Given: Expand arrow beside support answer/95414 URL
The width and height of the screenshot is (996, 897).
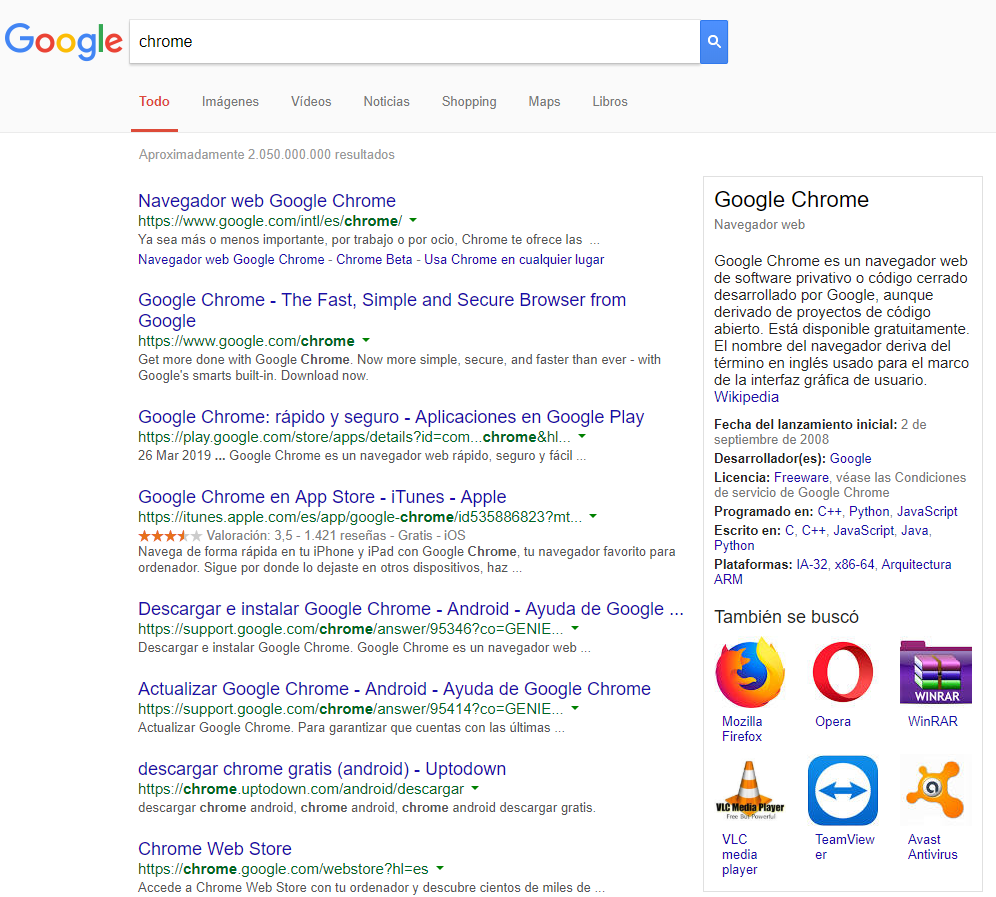Looking at the screenshot, I should (x=575, y=708).
